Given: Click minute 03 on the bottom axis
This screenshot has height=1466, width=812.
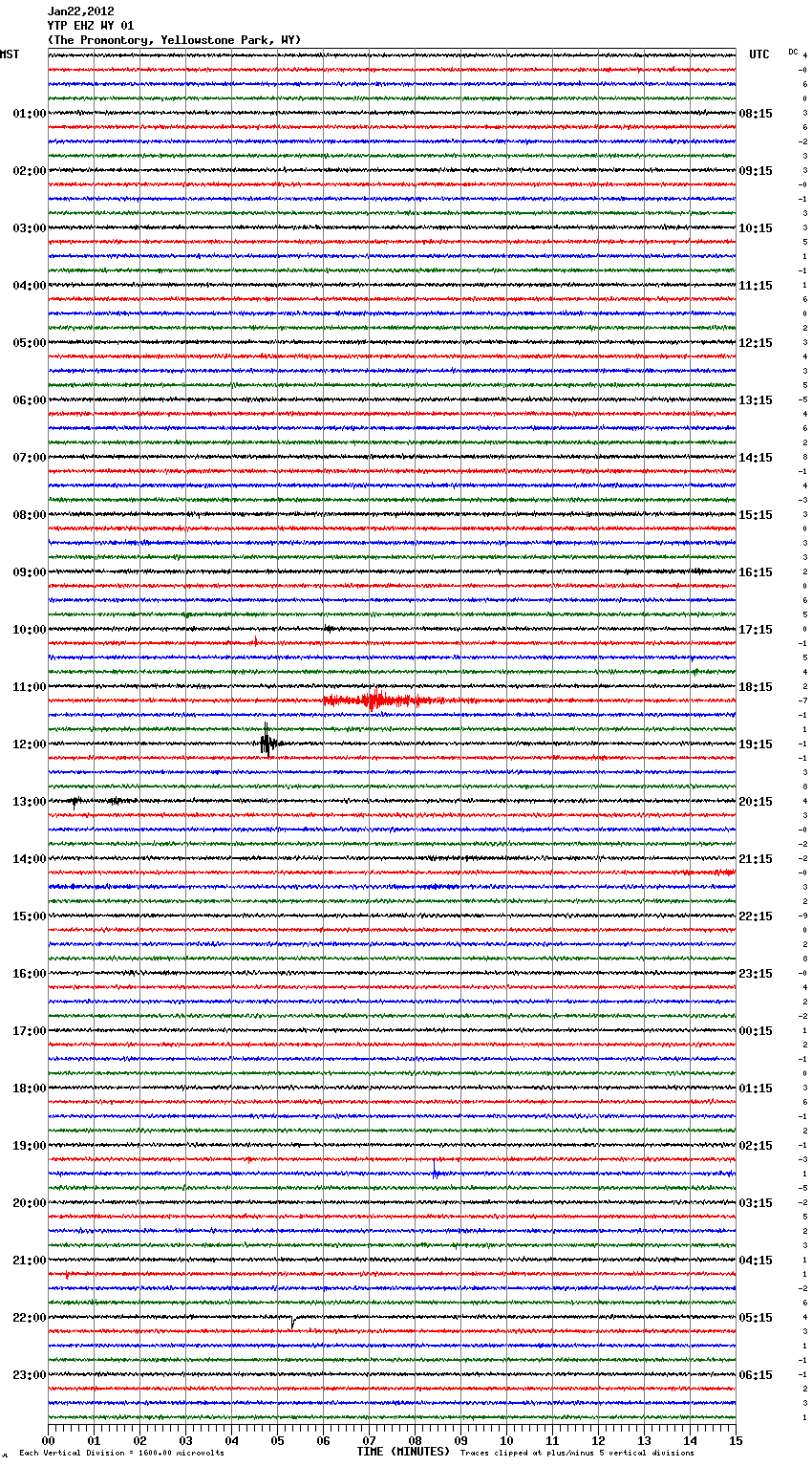Looking at the screenshot, I should coord(186,1440).
